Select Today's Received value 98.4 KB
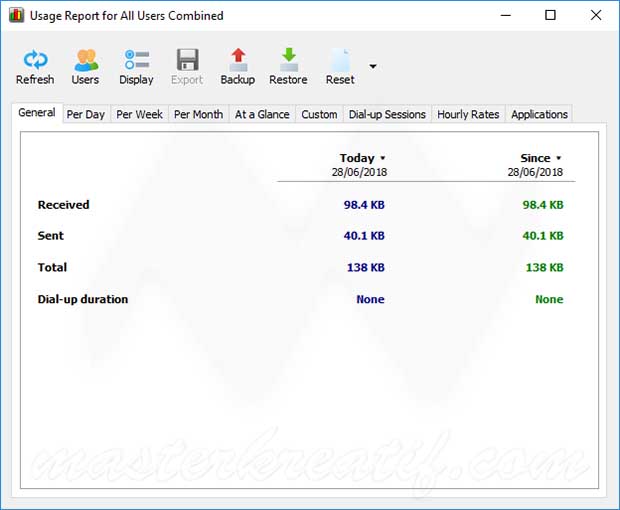 (364, 205)
